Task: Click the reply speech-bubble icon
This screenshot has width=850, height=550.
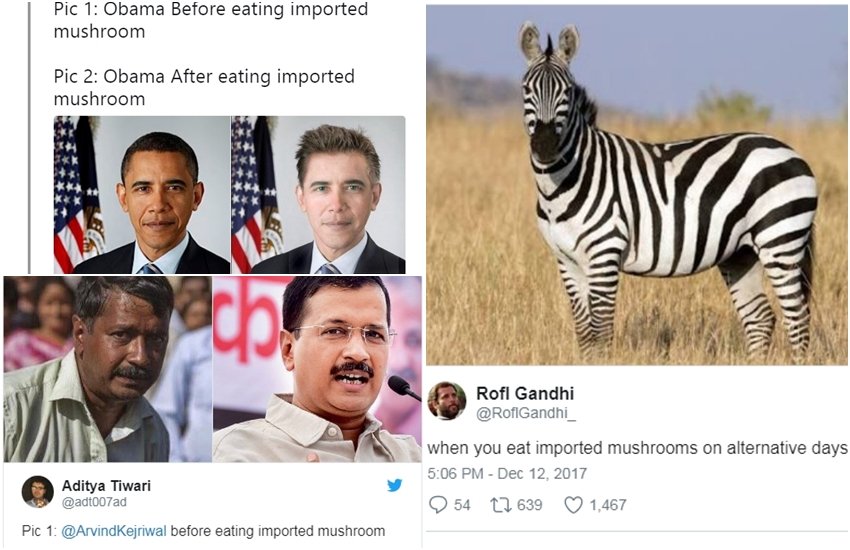Action: pos(437,504)
